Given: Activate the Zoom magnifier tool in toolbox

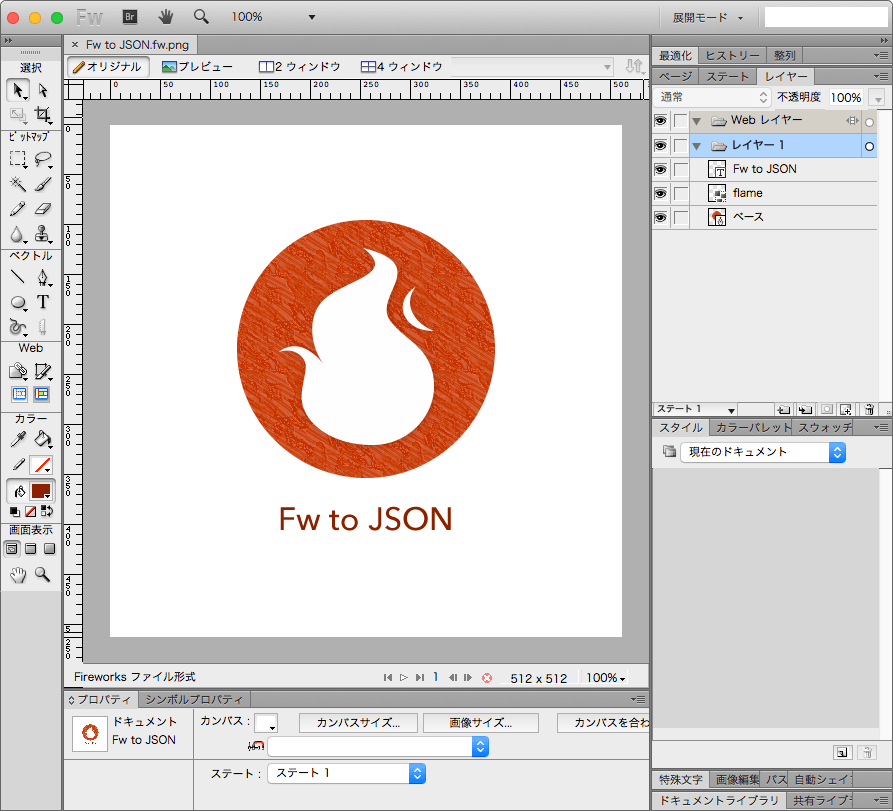Looking at the screenshot, I should (43, 574).
